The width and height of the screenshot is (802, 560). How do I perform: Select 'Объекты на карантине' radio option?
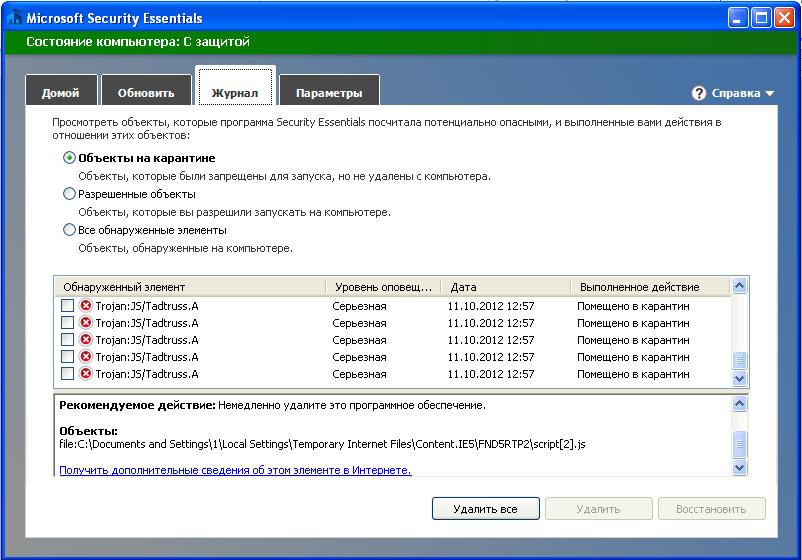coord(69,158)
